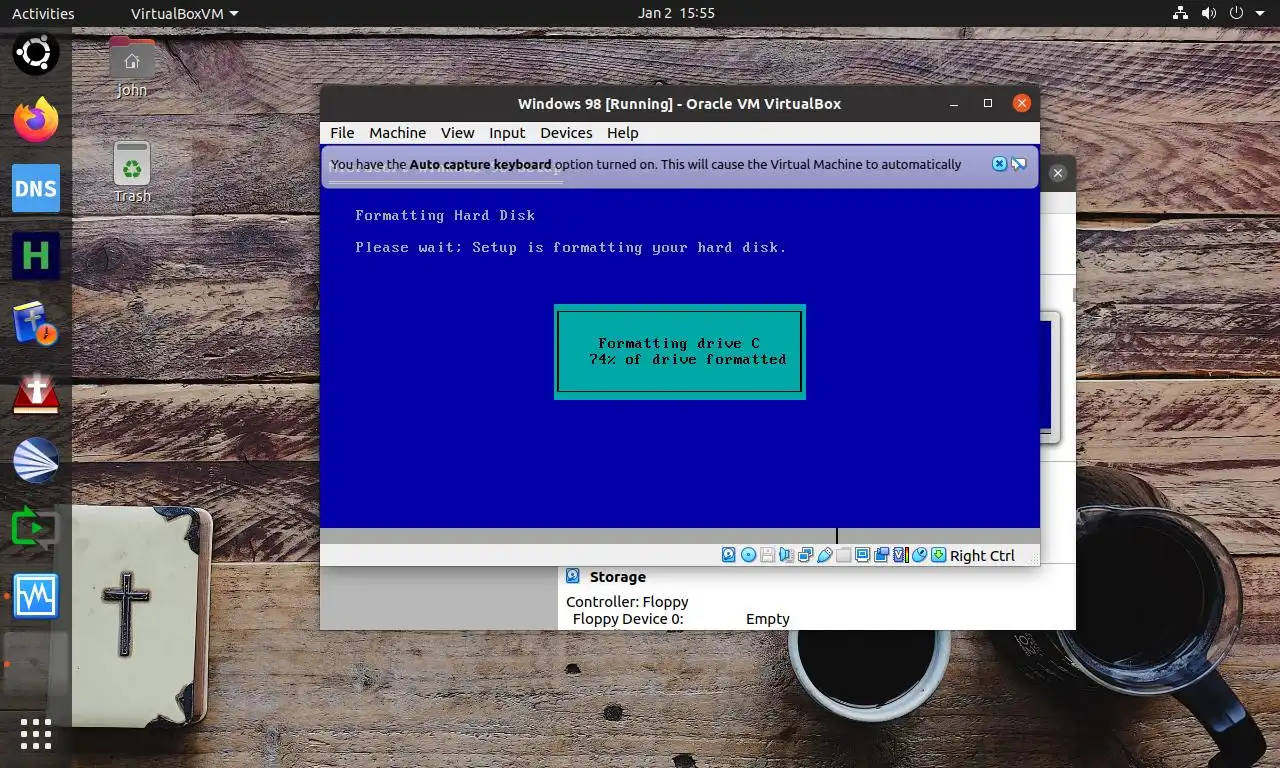This screenshot has height=768, width=1280.
Task: Click the mouse integration indicator icon
Action: point(919,555)
